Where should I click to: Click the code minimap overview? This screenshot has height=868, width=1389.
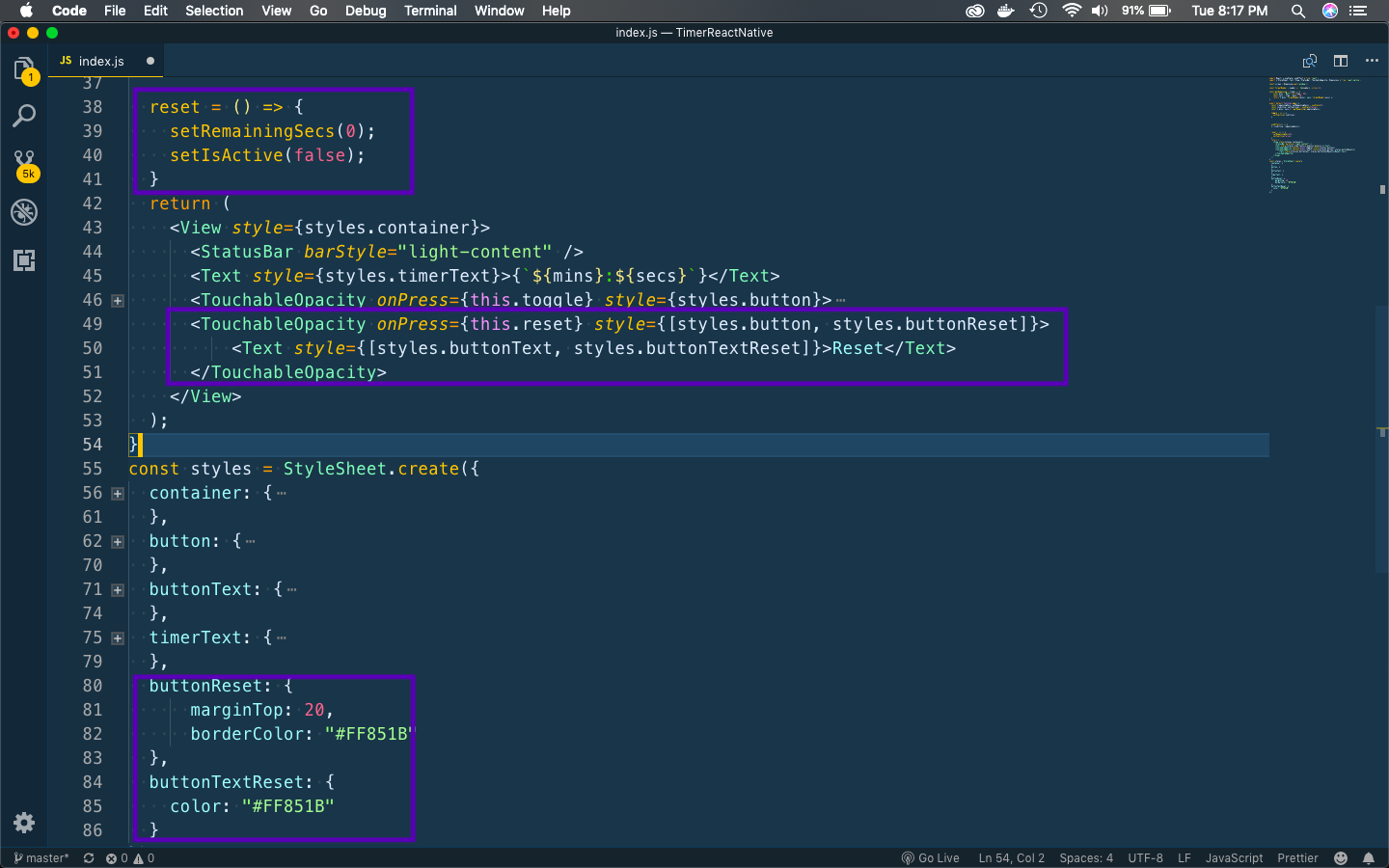(1317, 135)
